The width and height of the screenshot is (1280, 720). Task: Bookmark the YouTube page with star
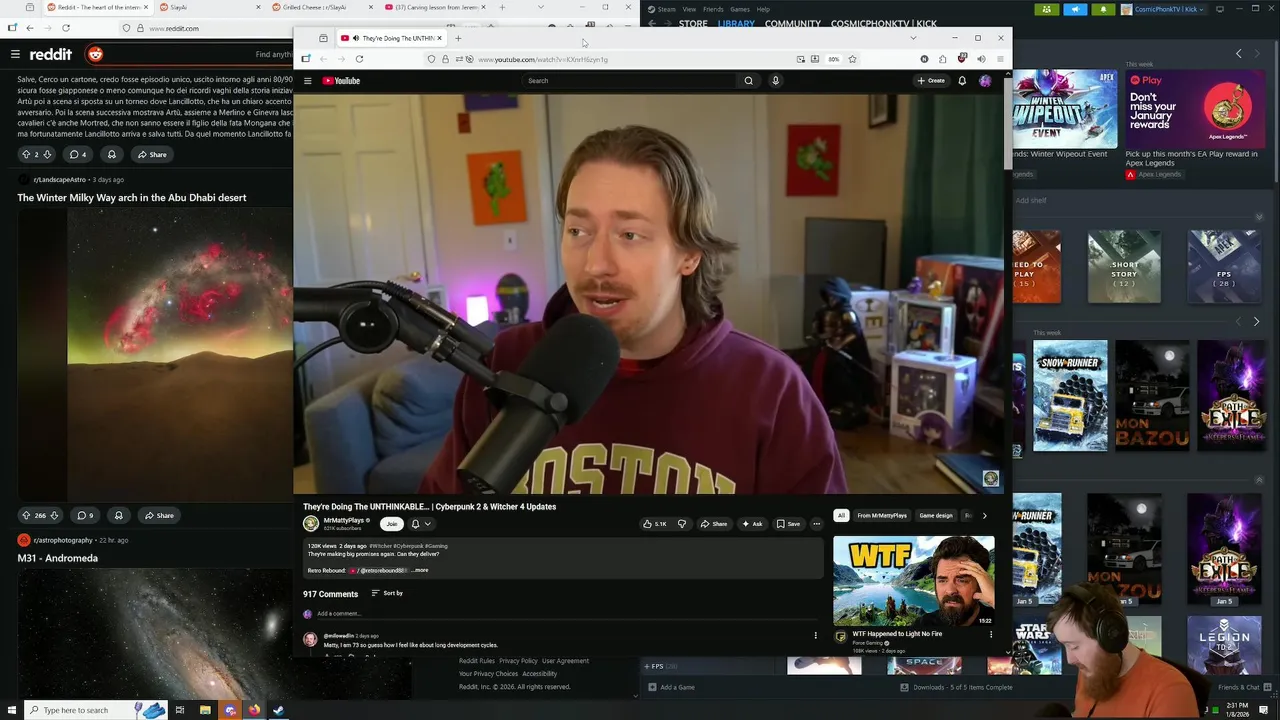coord(852,59)
